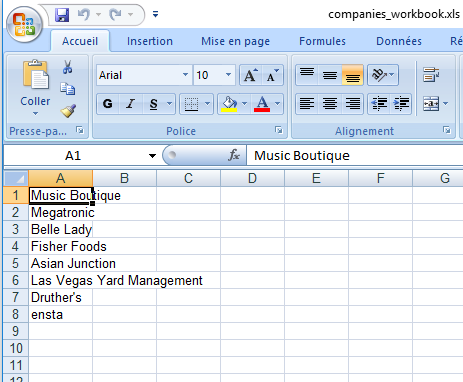Activate the Format Painter brush
This screenshot has width=463, height=382.
point(68,111)
